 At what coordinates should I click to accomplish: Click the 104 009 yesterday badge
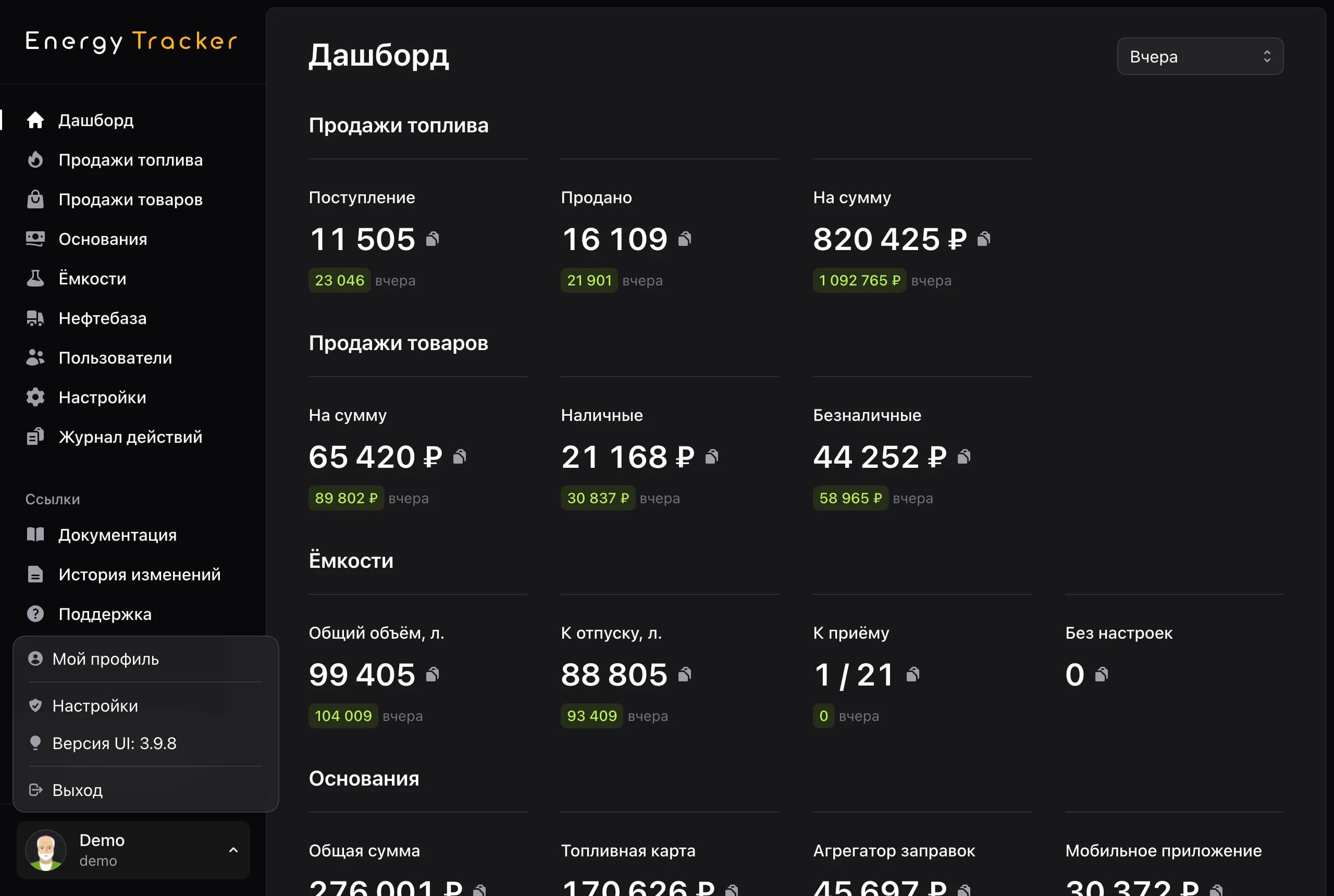coord(343,716)
